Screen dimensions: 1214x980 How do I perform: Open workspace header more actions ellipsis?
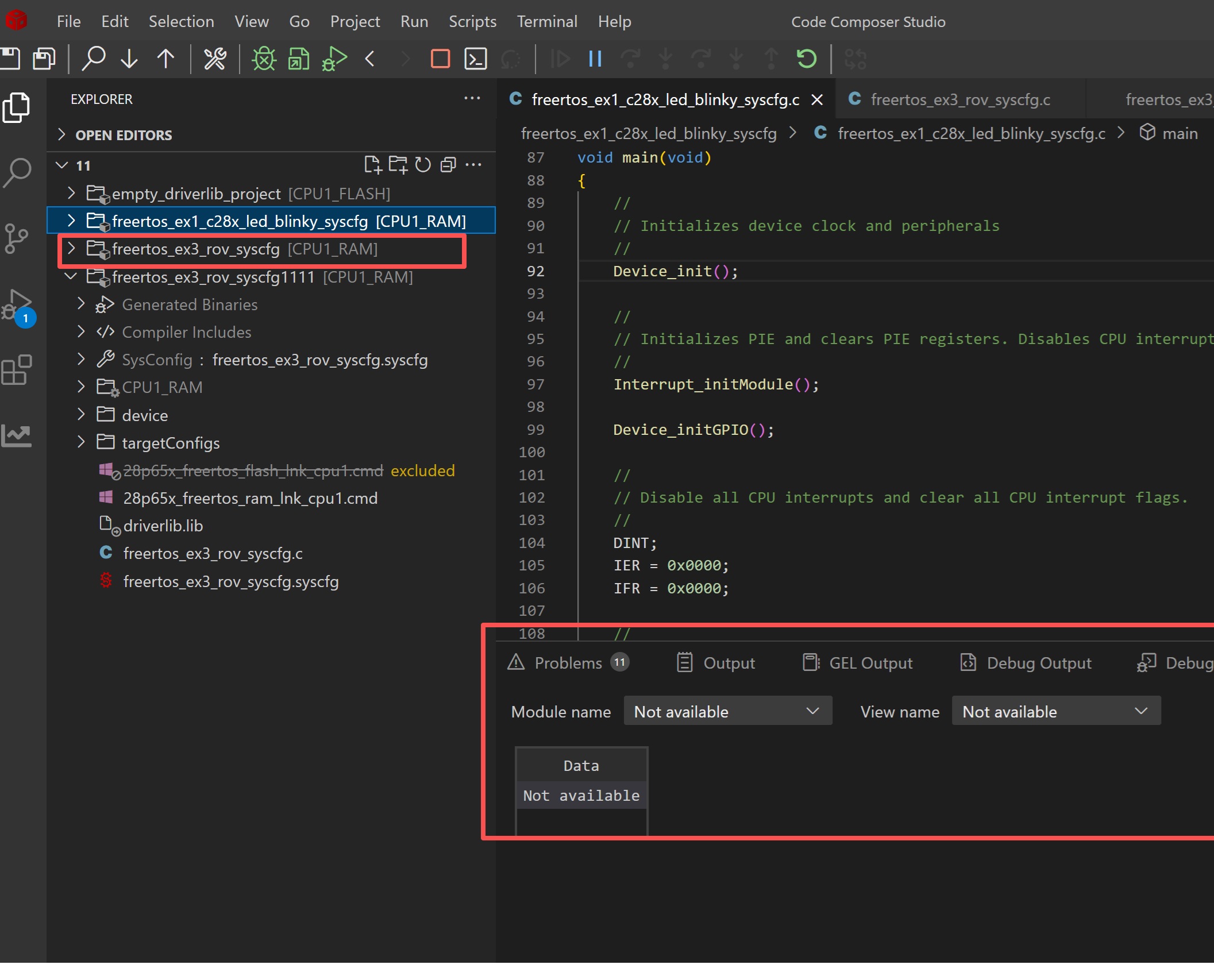pos(473,165)
